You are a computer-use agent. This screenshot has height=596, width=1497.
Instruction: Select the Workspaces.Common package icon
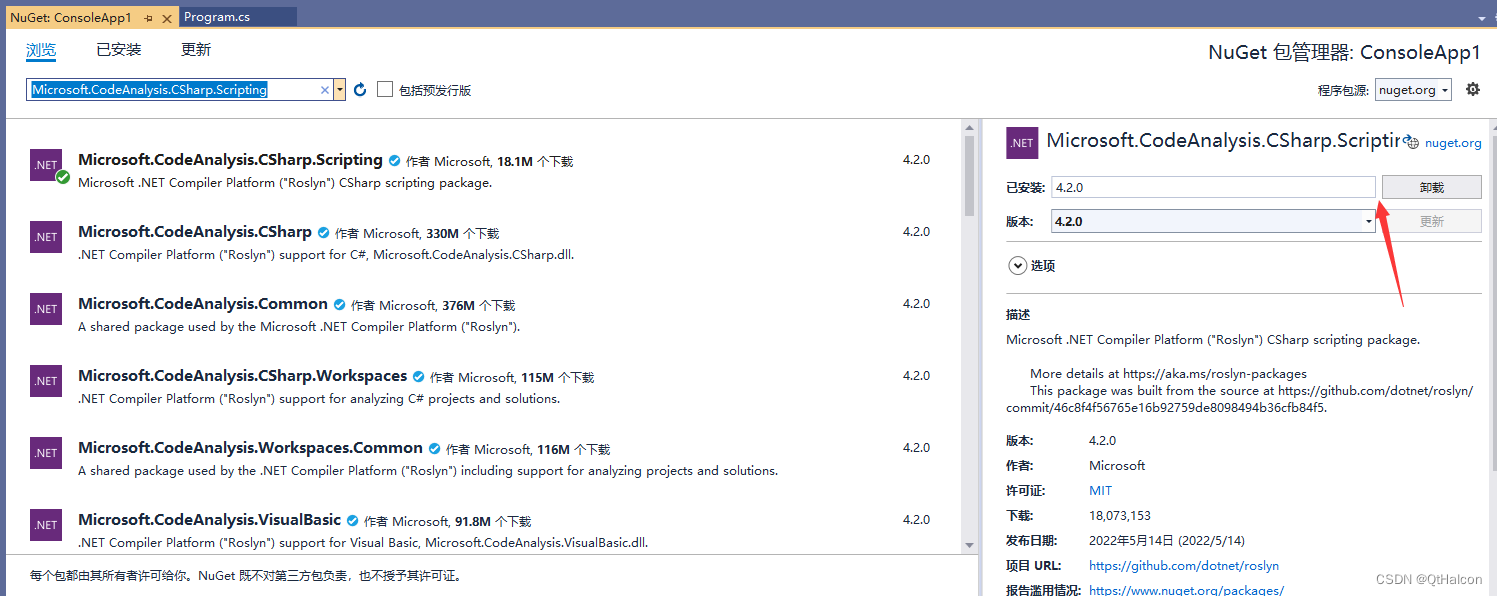(x=47, y=453)
